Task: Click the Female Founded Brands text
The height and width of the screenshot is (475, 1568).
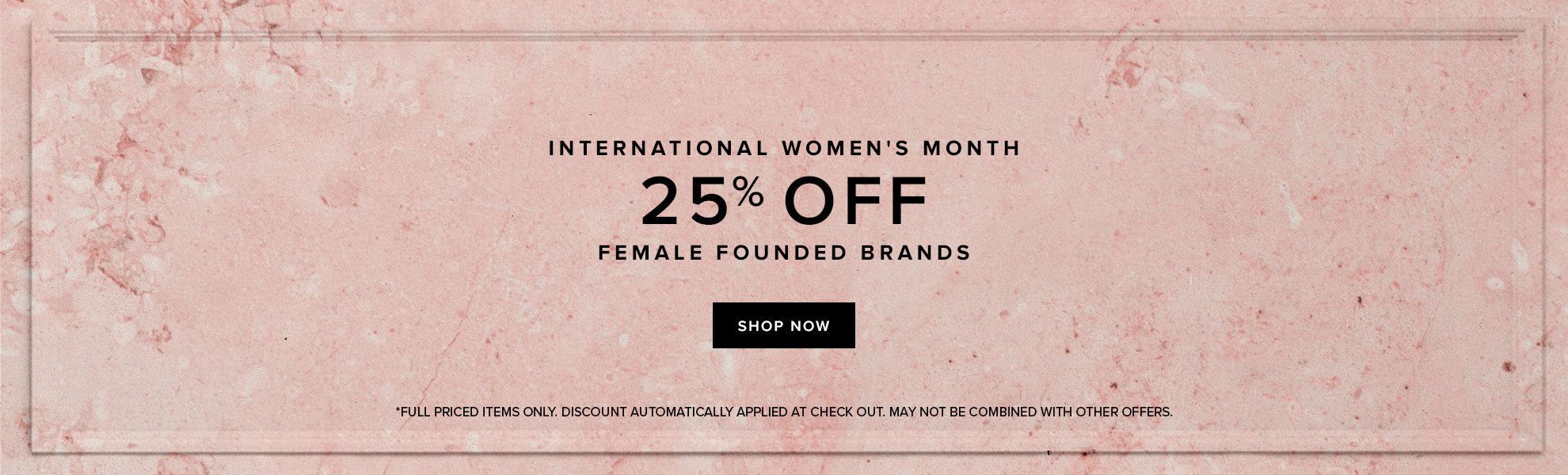Action: (x=784, y=253)
